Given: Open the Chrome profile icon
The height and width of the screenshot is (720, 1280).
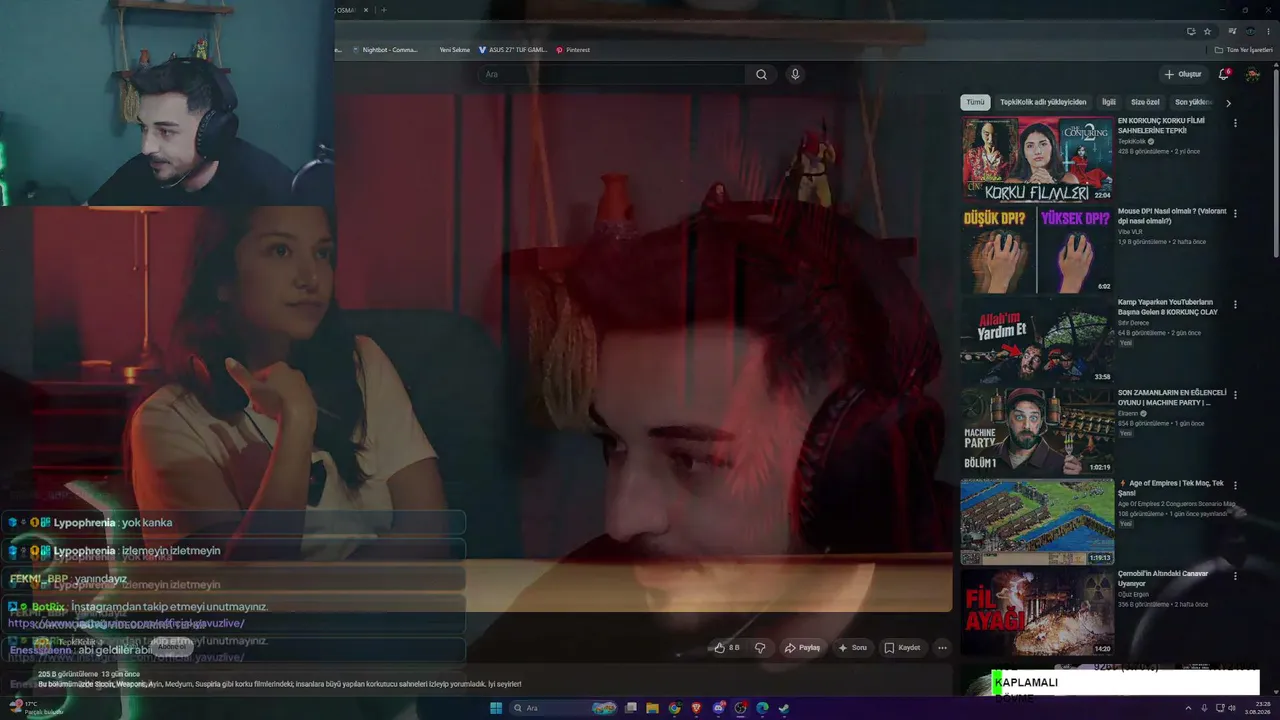Looking at the screenshot, I should pos(1250,31).
